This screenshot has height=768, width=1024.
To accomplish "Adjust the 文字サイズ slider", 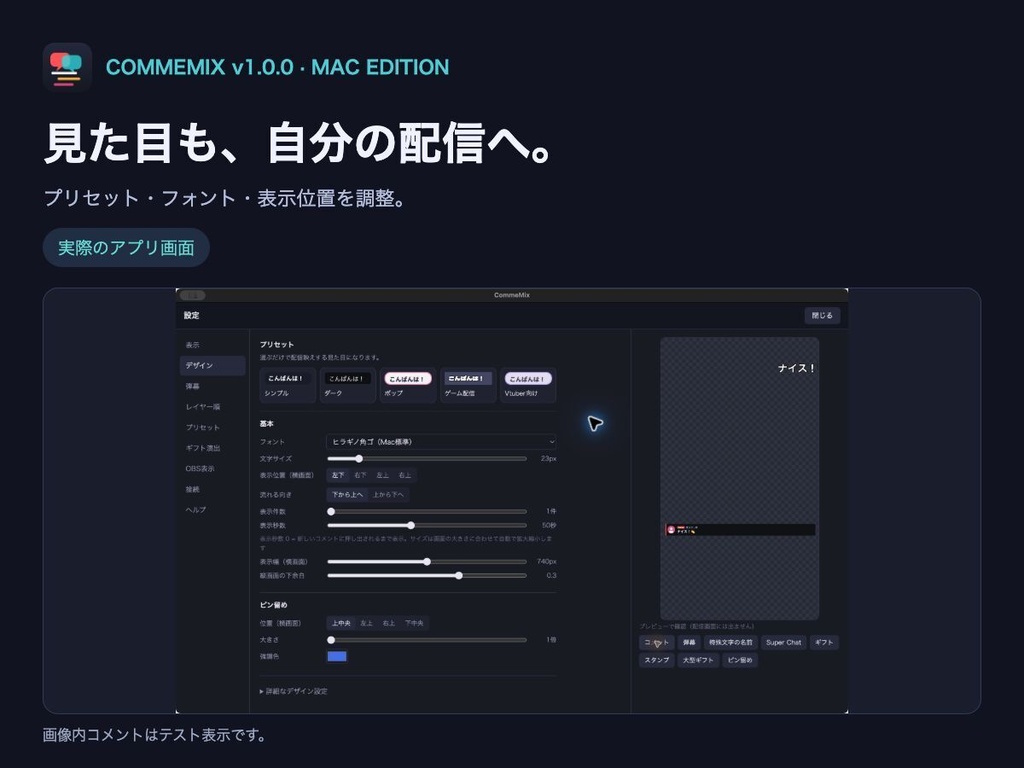I will tap(427, 458).
